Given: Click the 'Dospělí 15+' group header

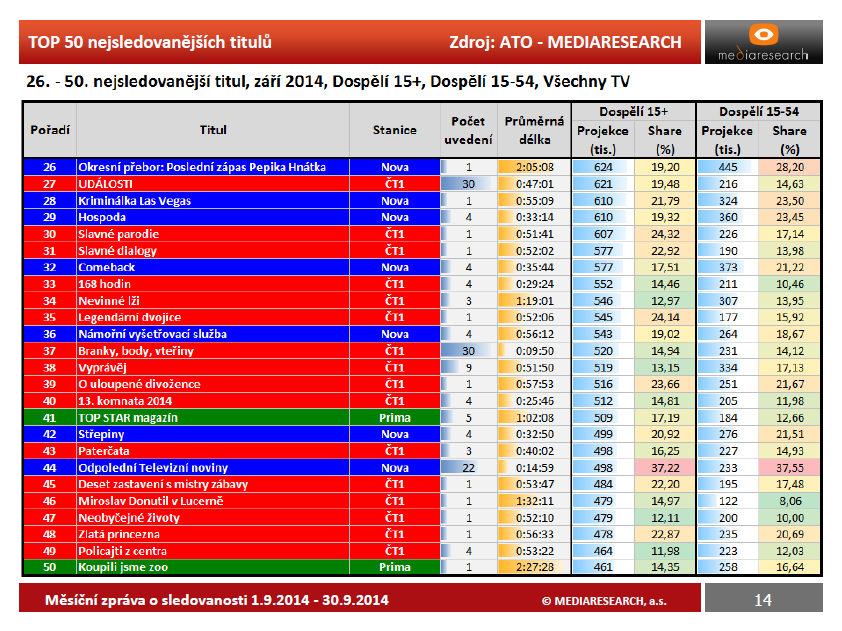Looking at the screenshot, I should pyautogui.click(x=634, y=112).
